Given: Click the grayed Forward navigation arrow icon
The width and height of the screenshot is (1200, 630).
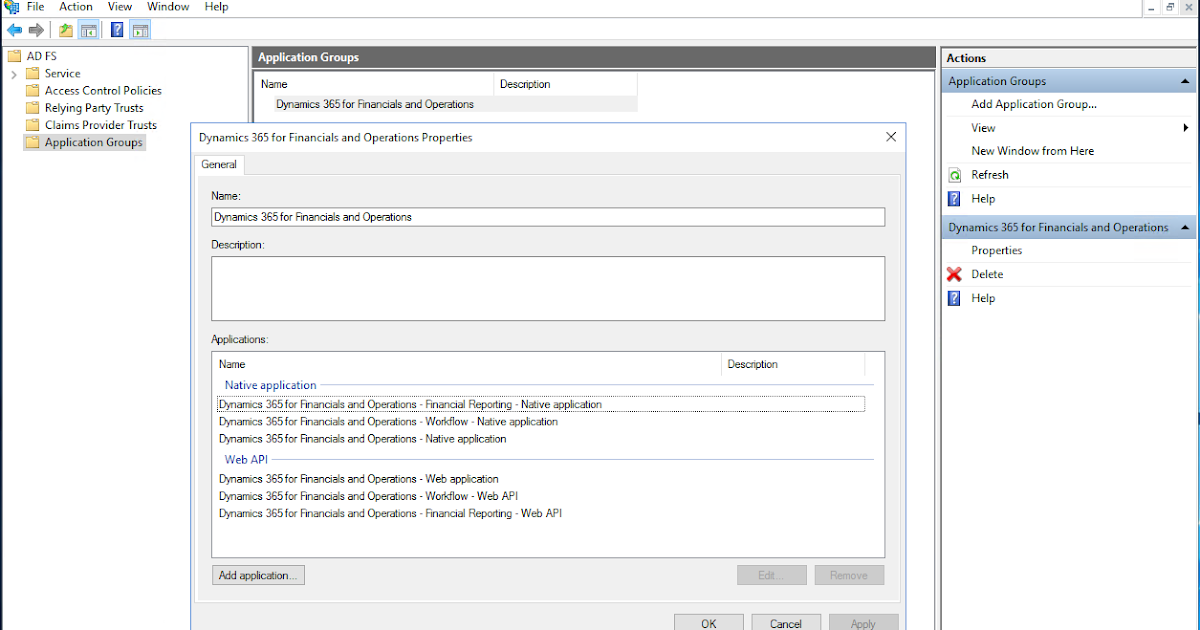Looking at the screenshot, I should tap(36, 29).
